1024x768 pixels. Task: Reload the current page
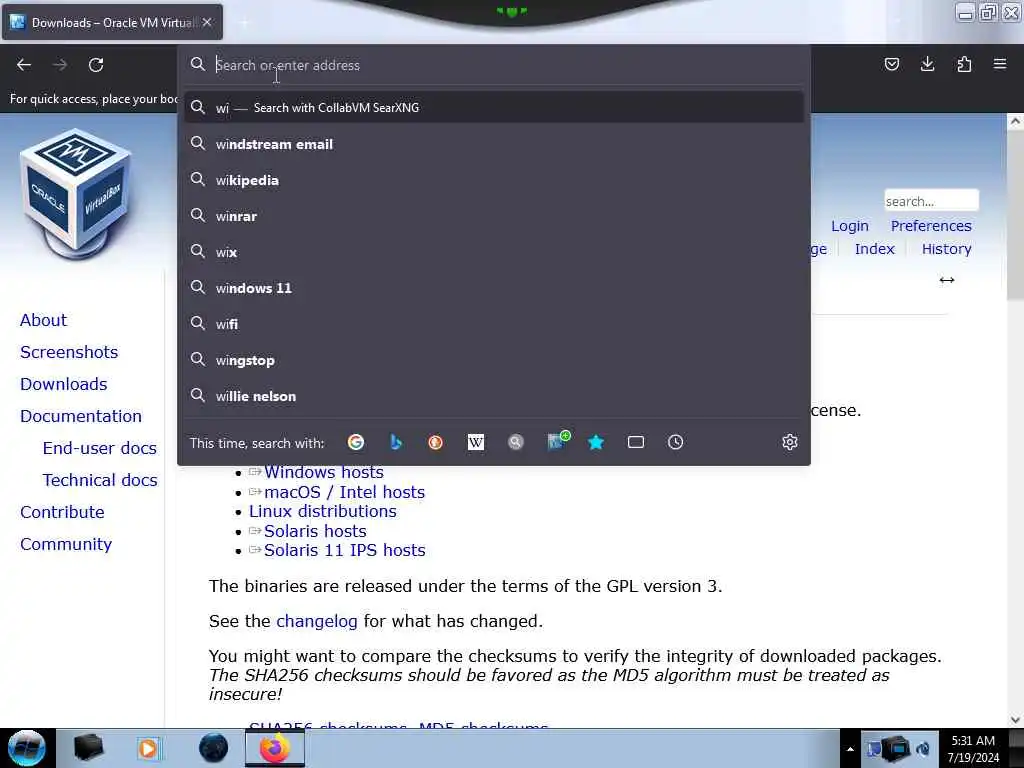click(x=96, y=65)
